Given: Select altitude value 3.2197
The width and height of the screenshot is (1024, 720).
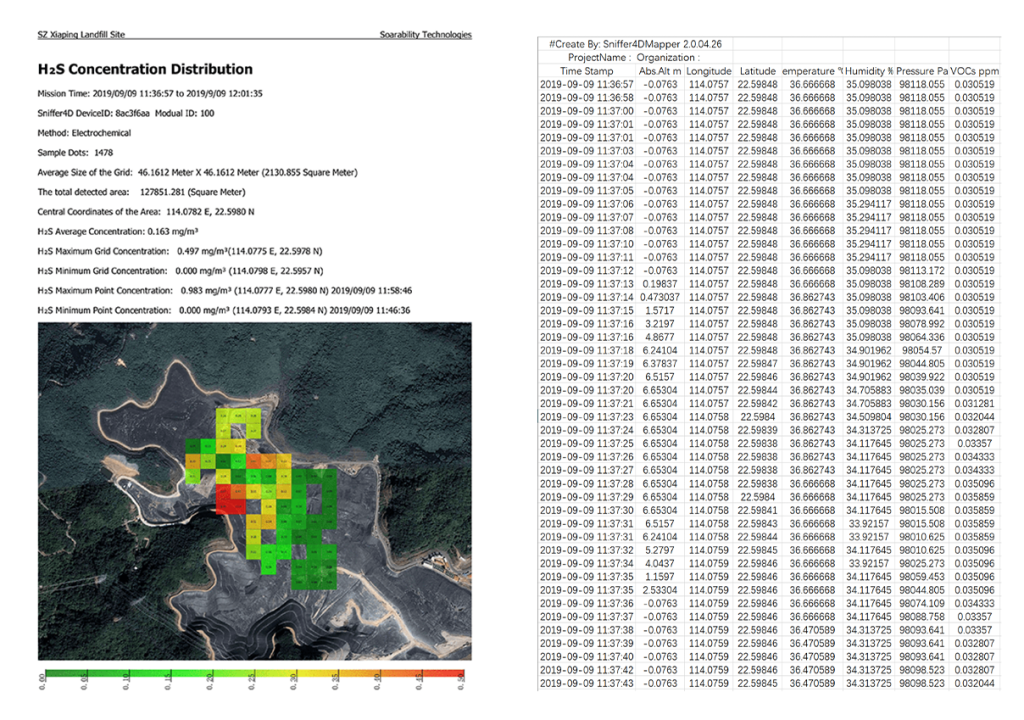Looking at the screenshot, I should pyautogui.click(x=660, y=323).
